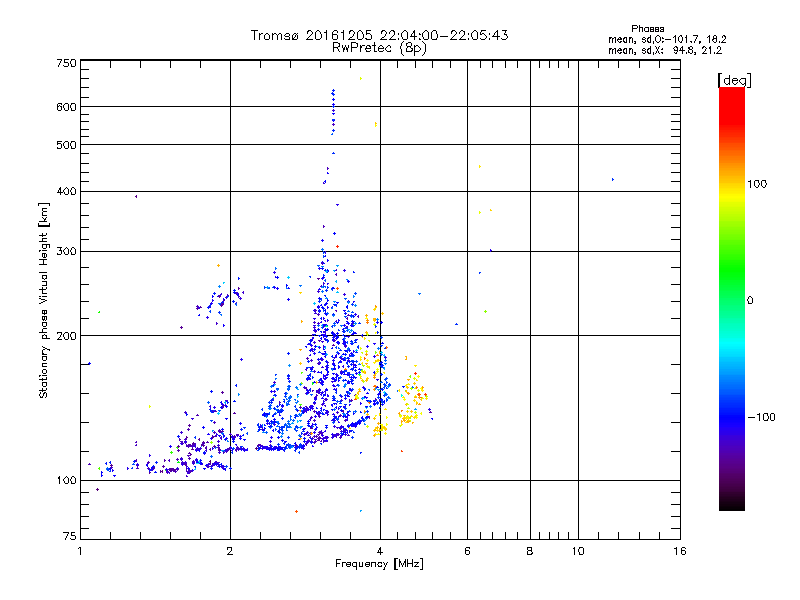Click the y-axis '400' tick label
Viewport: 800px width, 600px height.
[66, 191]
